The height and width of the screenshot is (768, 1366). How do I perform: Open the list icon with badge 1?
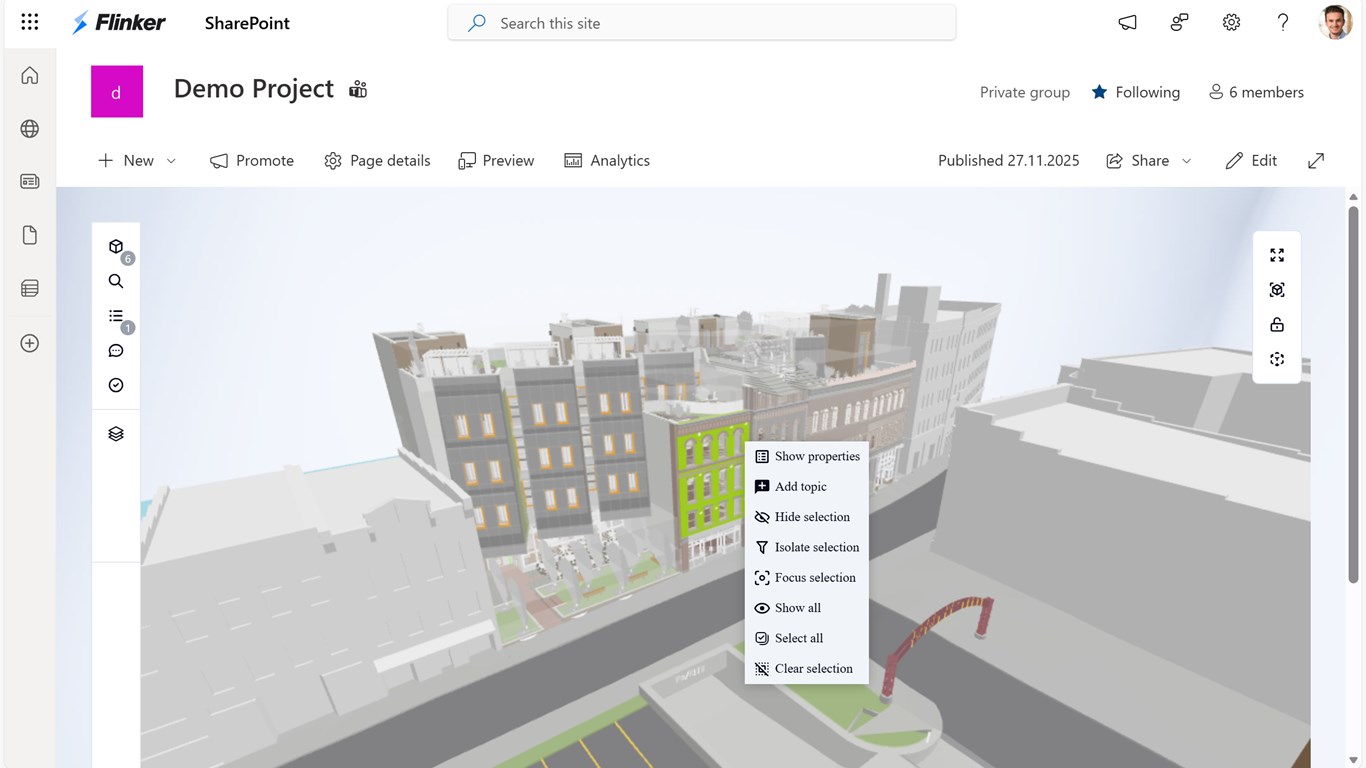pyautogui.click(x=116, y=316)
